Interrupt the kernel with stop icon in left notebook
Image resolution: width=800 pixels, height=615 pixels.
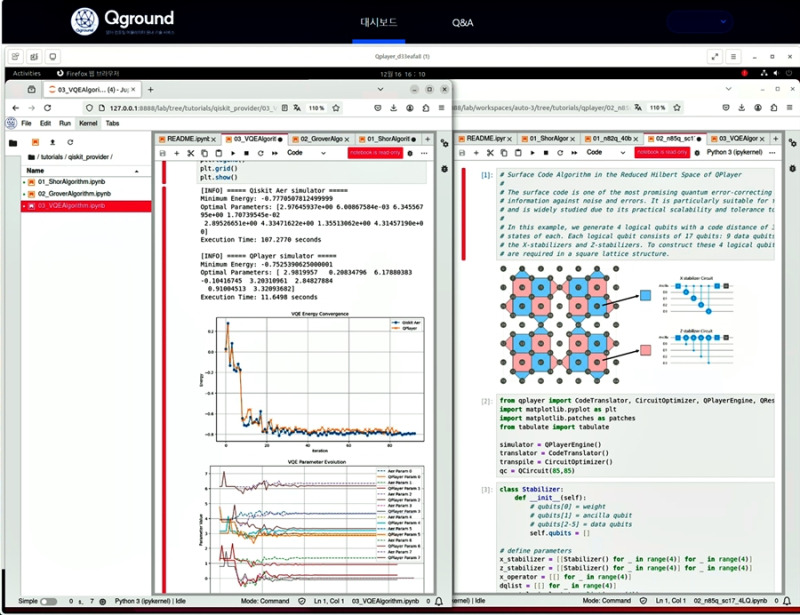point(246,153)
